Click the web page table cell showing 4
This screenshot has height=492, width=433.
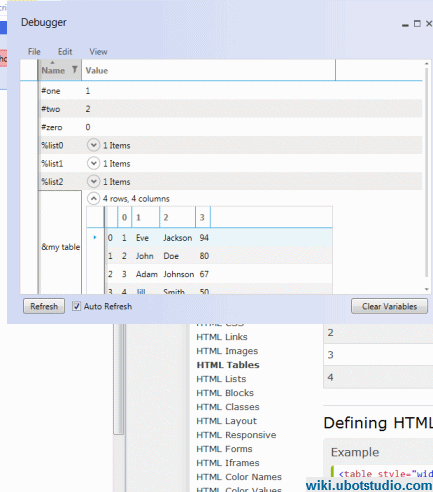click(x=378, y=377)
